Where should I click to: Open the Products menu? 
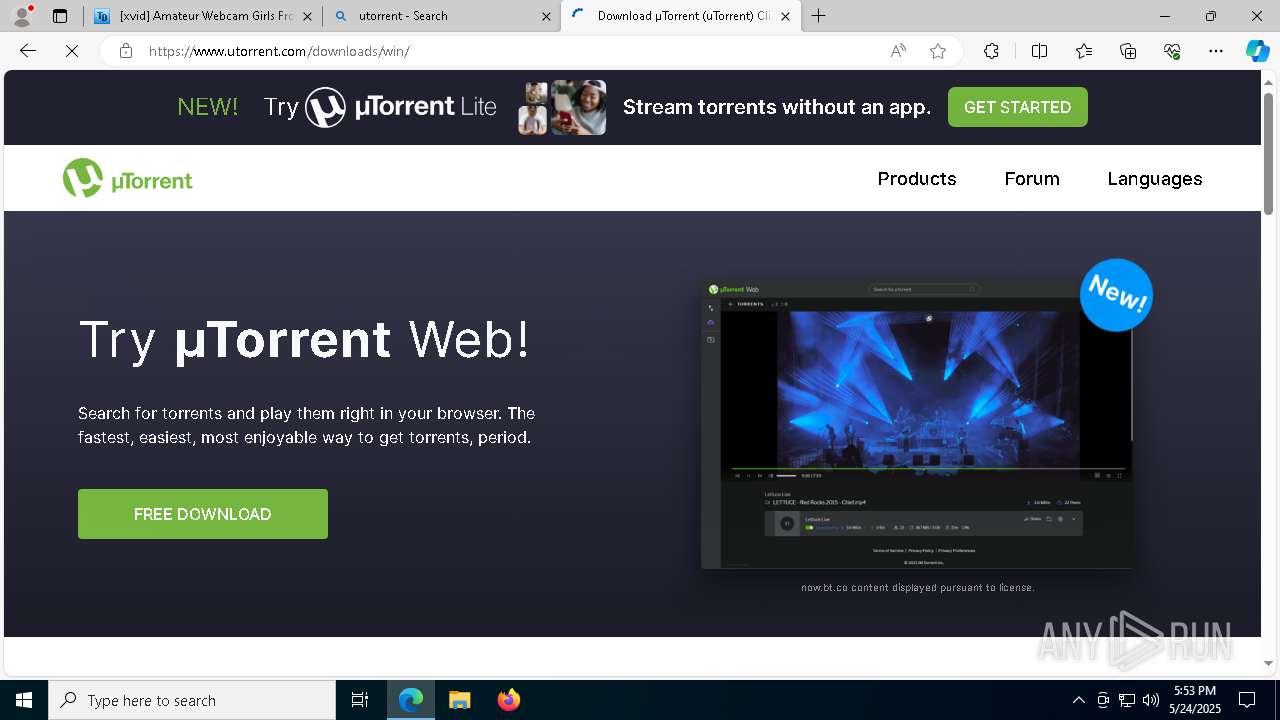coord(917,178)
